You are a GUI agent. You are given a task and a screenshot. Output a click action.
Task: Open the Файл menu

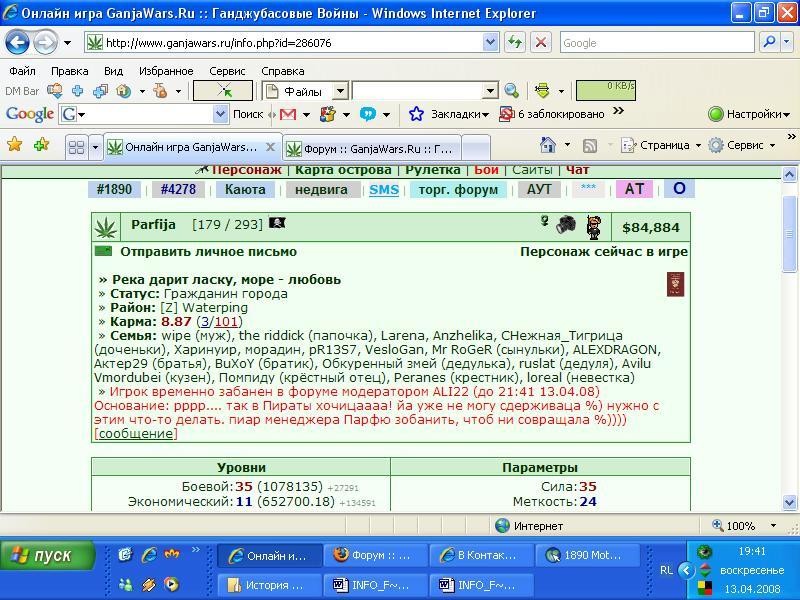22,71
